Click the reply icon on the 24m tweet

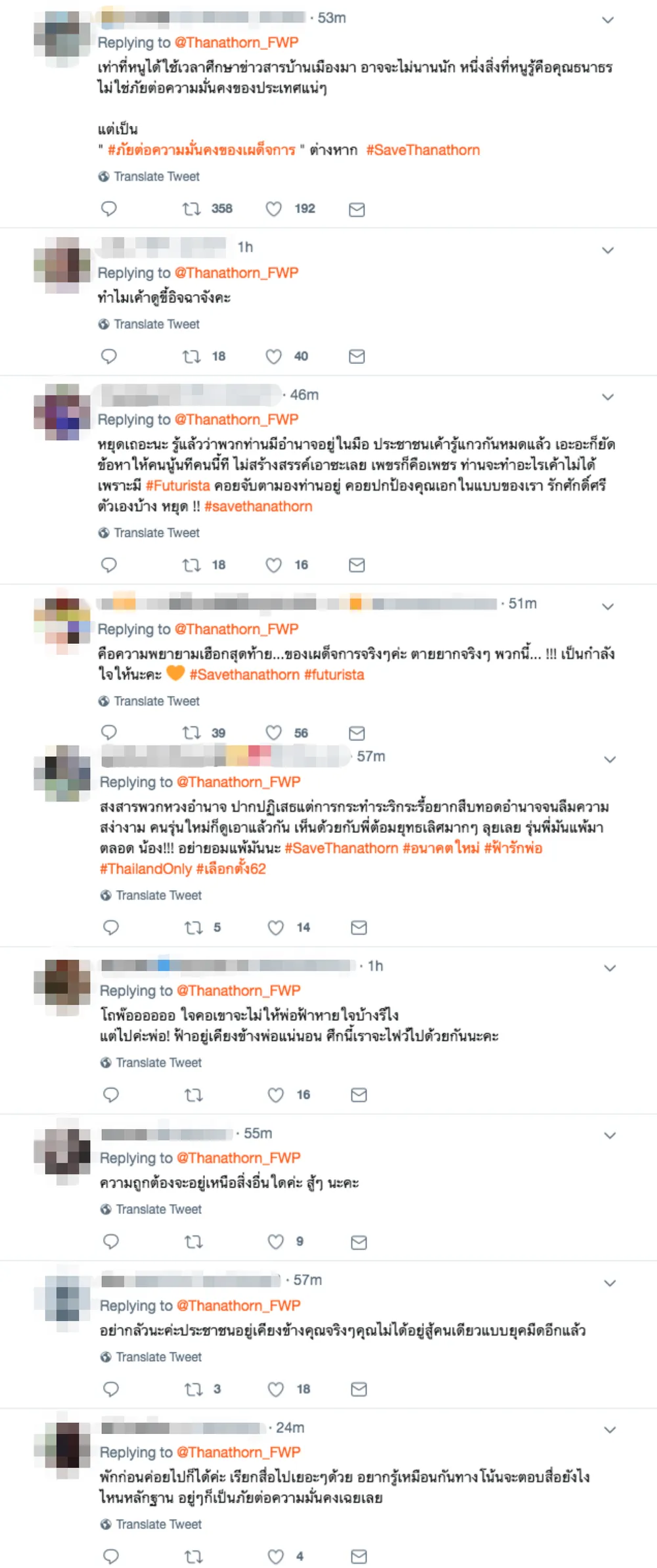point(111,1556)
